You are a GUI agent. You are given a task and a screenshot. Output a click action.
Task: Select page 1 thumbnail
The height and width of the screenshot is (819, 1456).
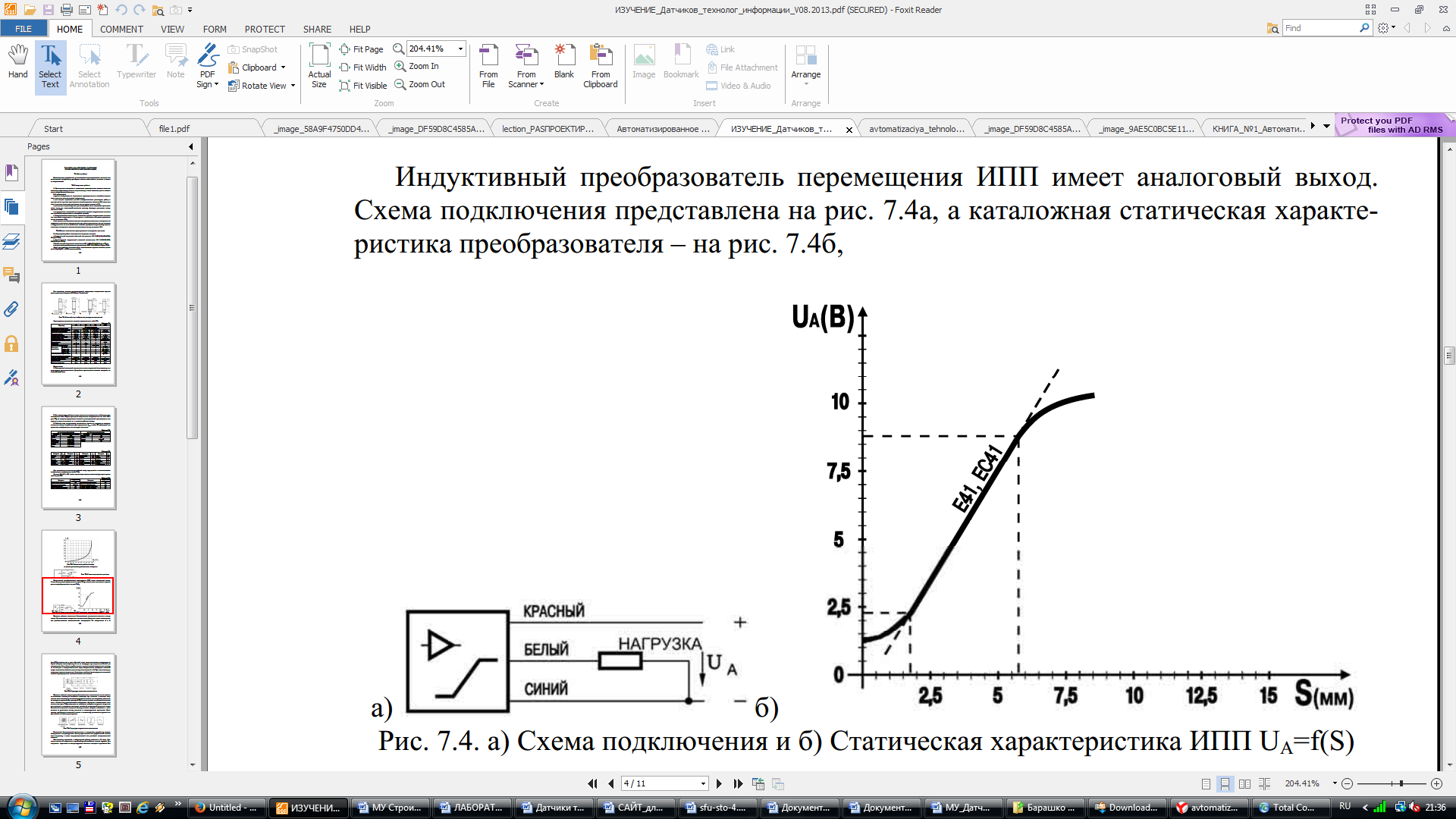79,211
